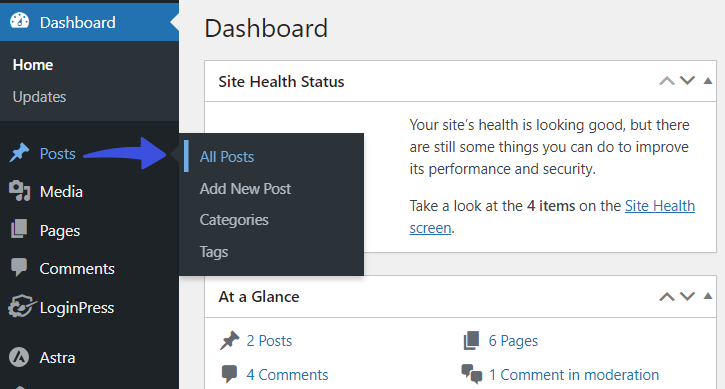725x389 pixels.
Task: Click pages icon beside 6 Pages
Action: [x=471, y=340]
